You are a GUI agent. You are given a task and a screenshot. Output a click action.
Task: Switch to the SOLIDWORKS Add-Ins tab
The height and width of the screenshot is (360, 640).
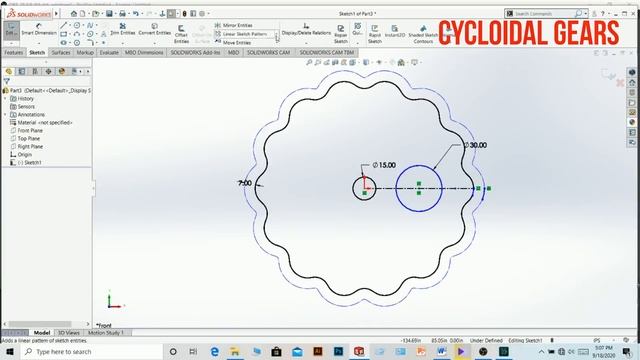point(195,53)
